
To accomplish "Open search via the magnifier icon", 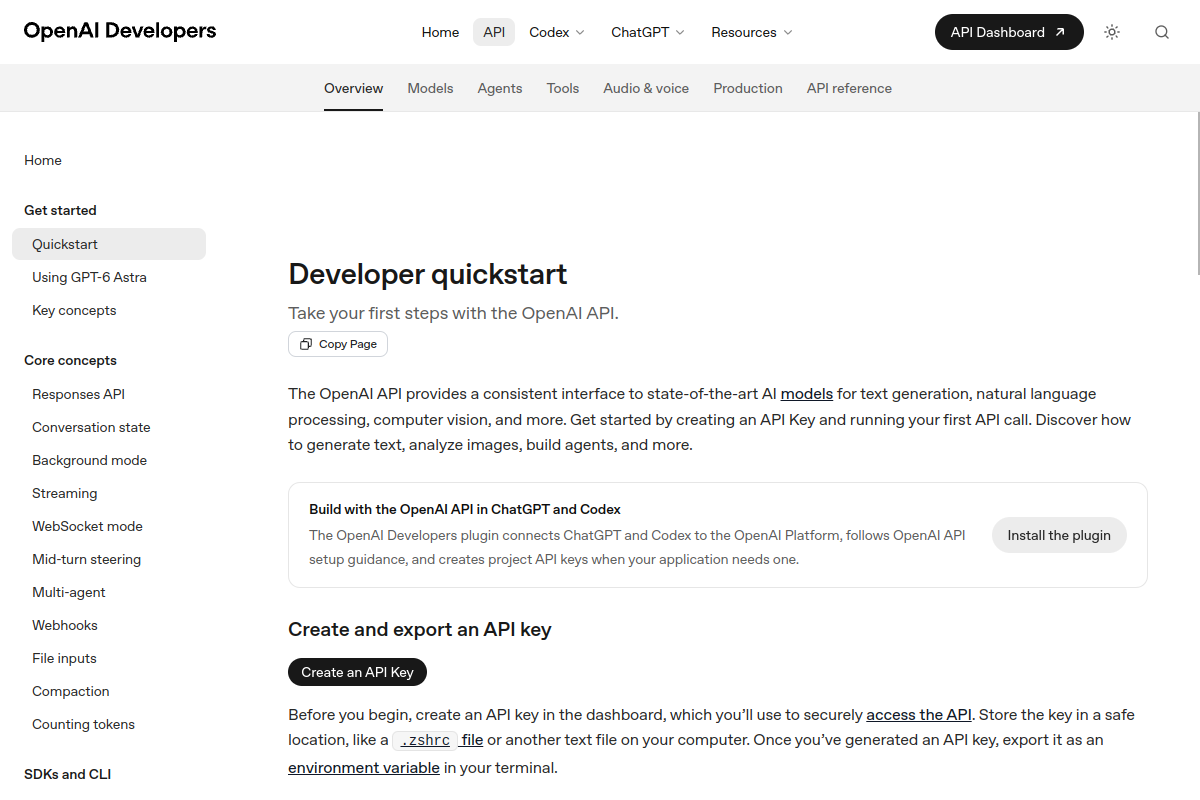I will [x=1162, y=32].
